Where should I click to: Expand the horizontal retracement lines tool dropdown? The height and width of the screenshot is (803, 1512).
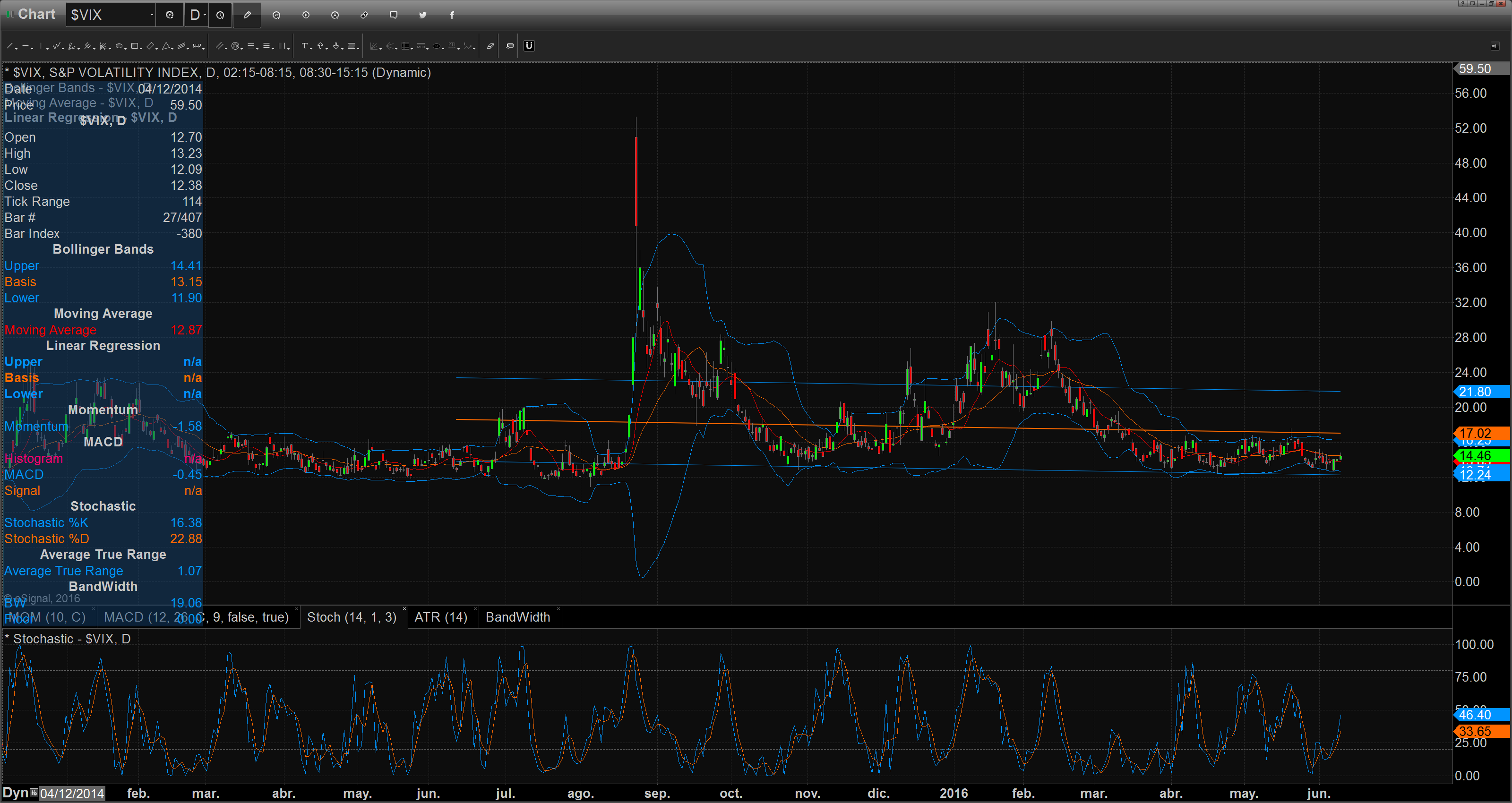(x=258, y=49)
